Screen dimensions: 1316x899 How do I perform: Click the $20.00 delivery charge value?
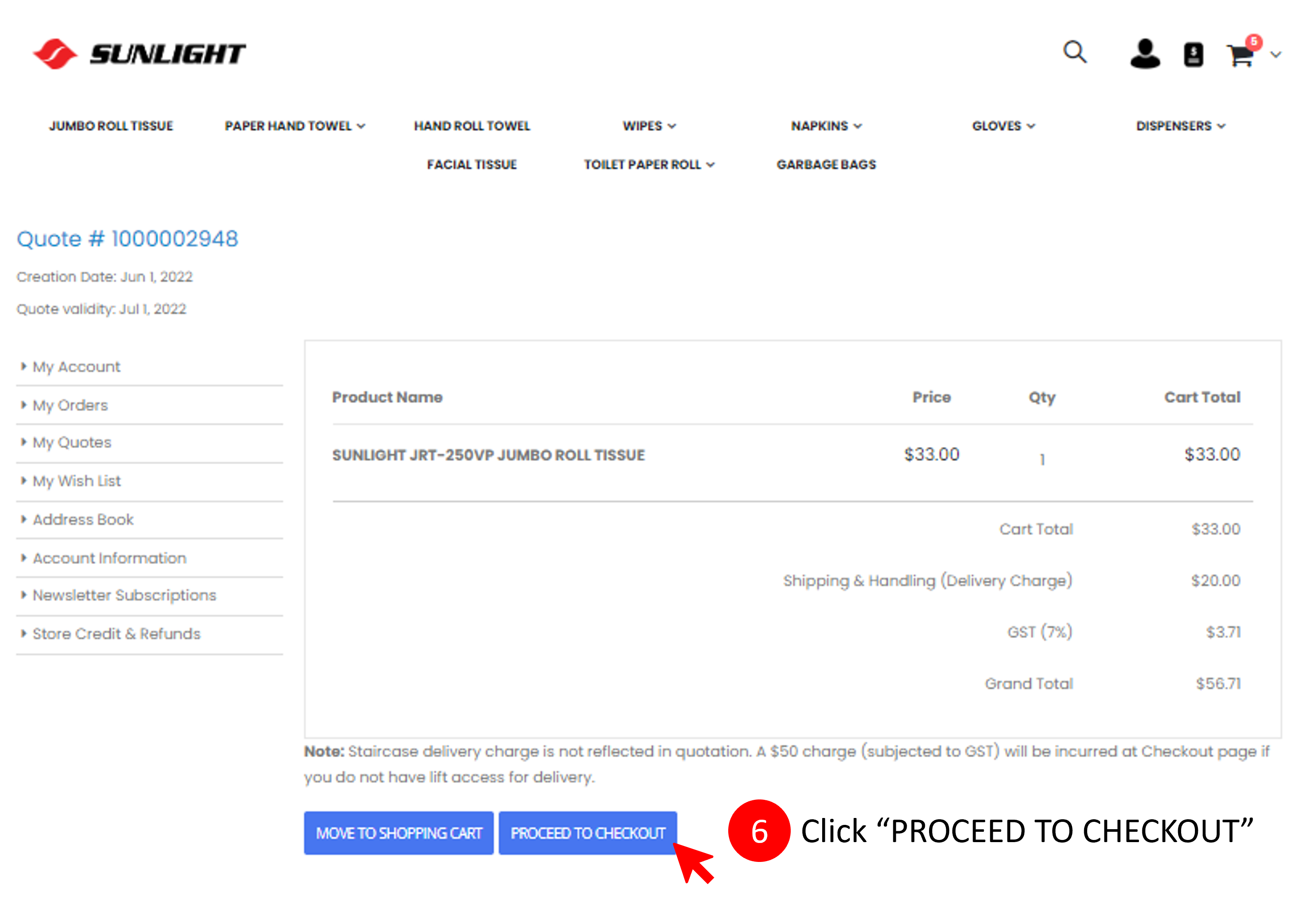(x=1216, y=581)
